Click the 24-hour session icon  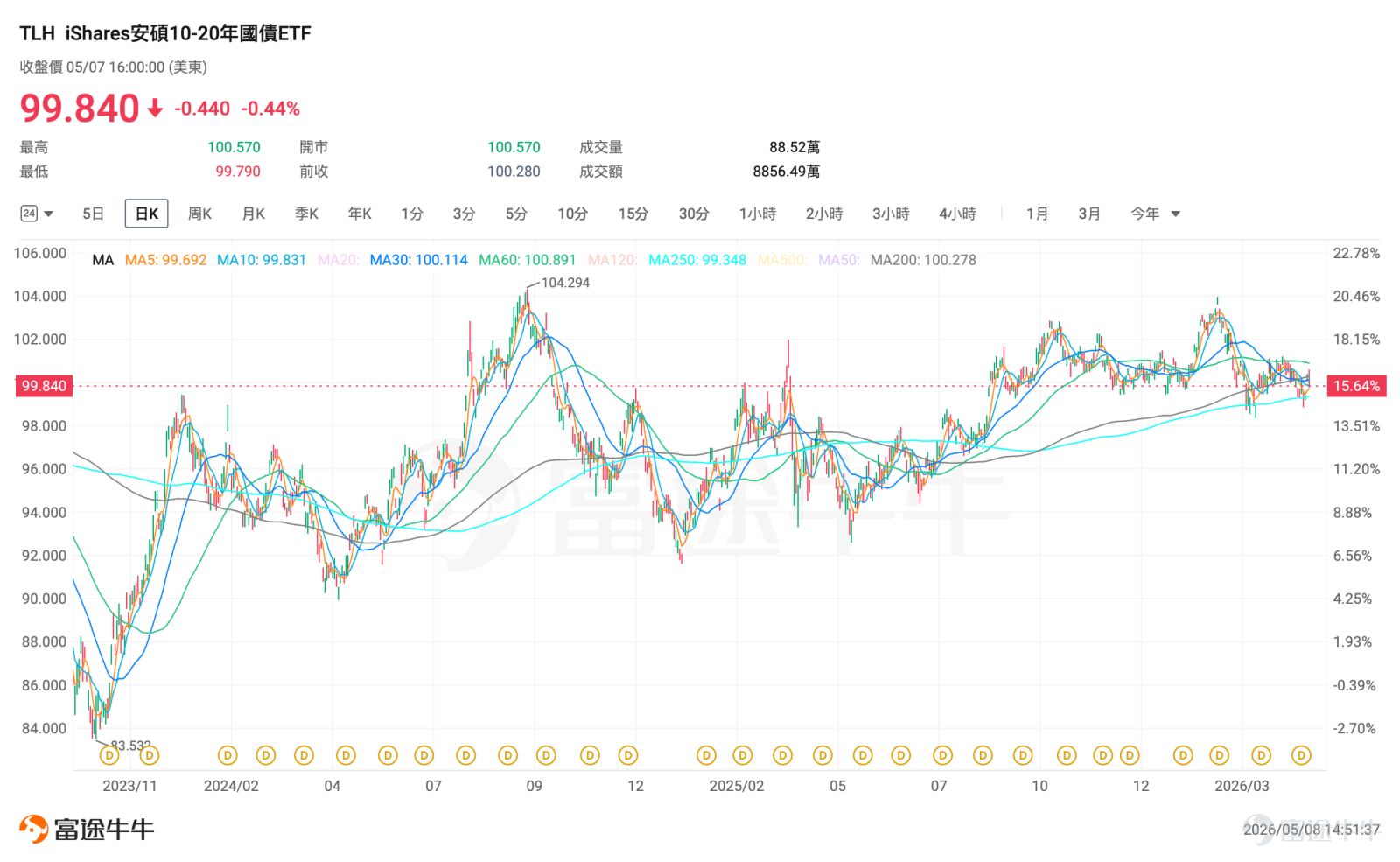point(29,214)
